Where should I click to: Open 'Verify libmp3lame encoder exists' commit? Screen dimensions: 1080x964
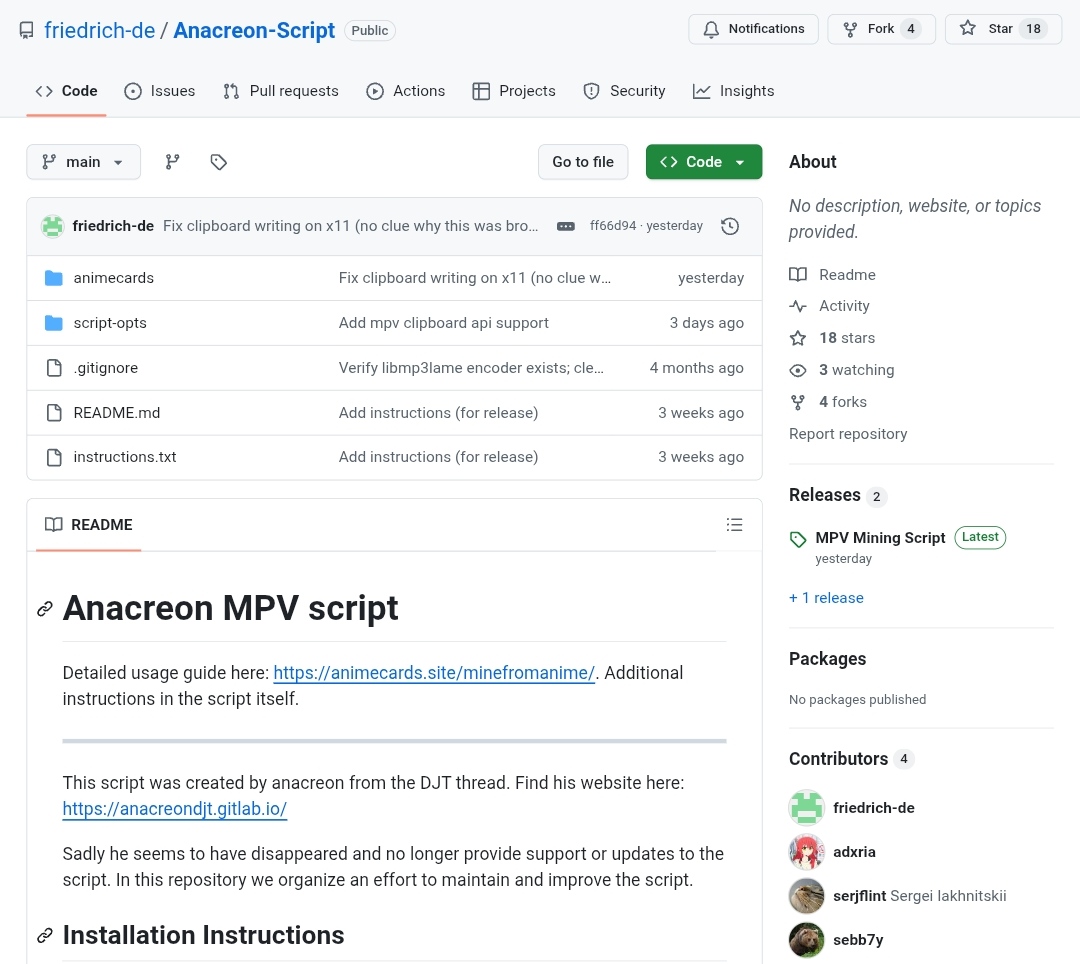pos(471,368)
